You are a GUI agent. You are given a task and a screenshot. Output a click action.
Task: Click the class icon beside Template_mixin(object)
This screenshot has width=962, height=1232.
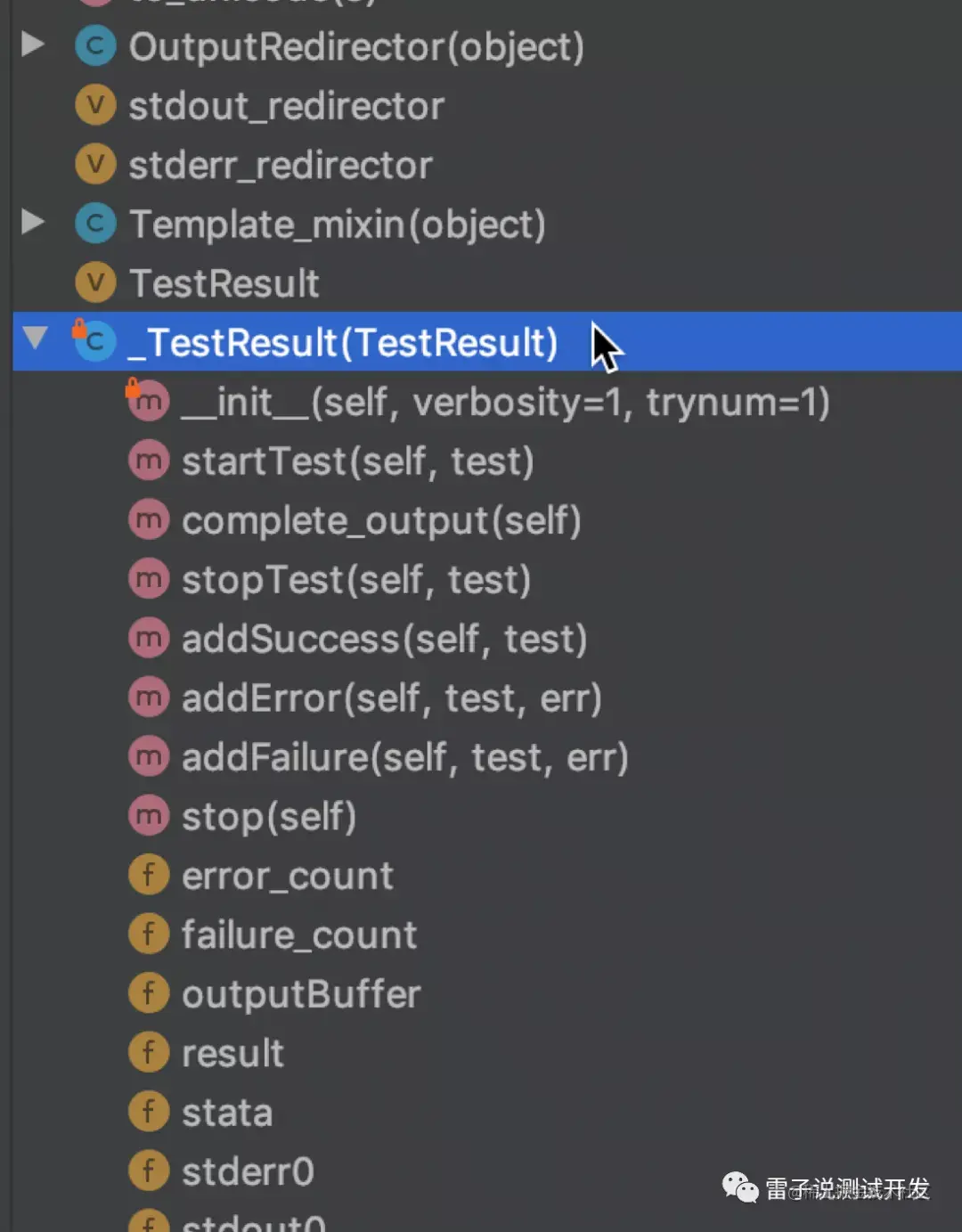[x=95, y=224]
